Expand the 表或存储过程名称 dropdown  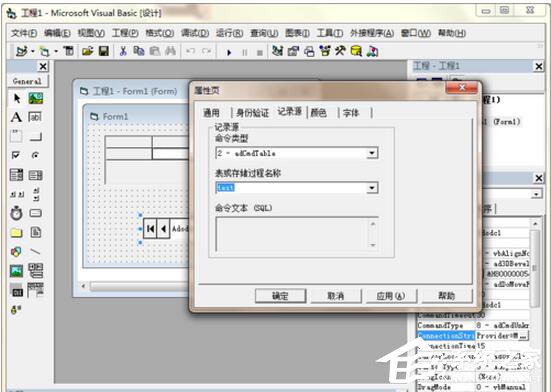pos(372,188)
